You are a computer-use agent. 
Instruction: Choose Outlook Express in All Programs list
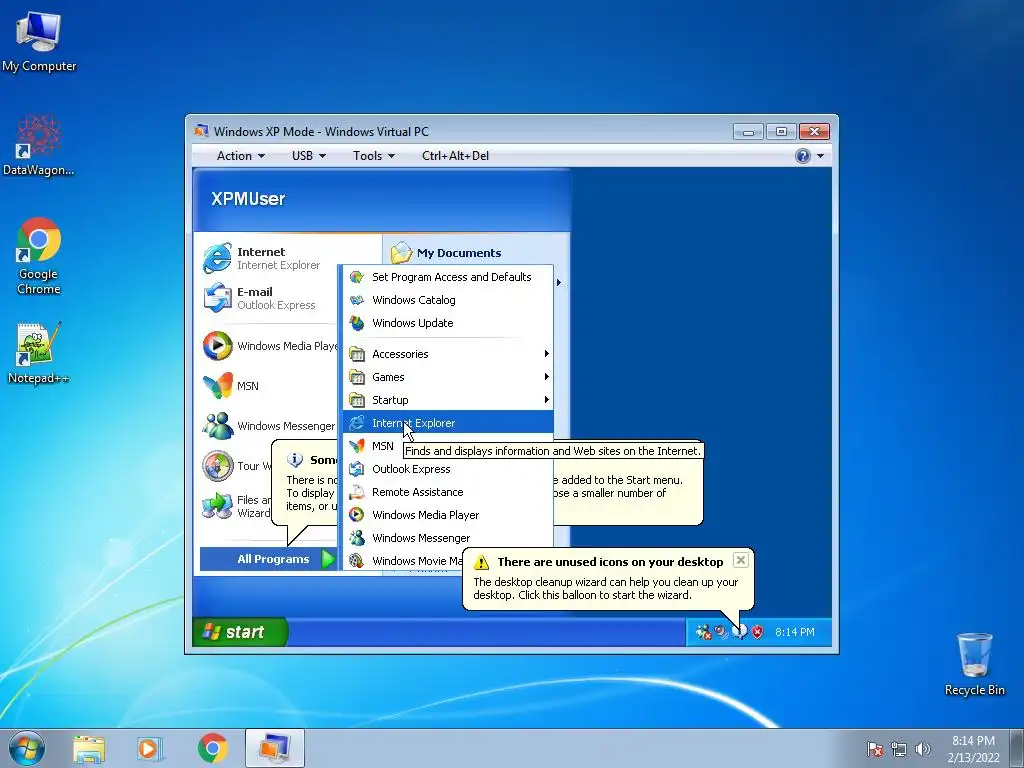[x=449, y=469]
